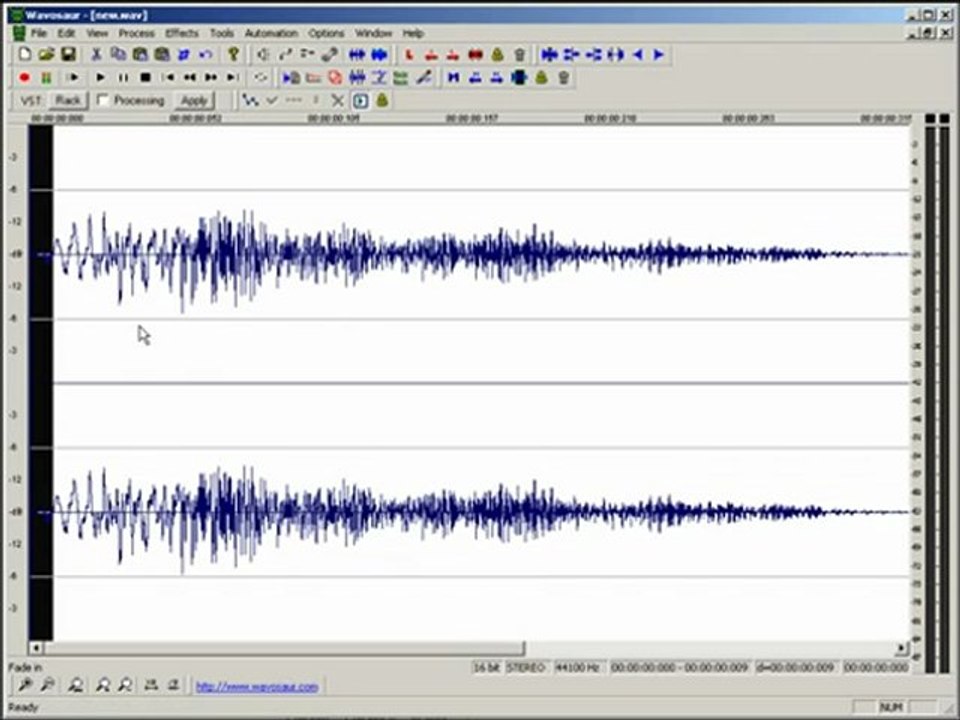960x720 pixels.
Task: Click the blue right triangle arrow icon
Action: click(x=659, y=55)
